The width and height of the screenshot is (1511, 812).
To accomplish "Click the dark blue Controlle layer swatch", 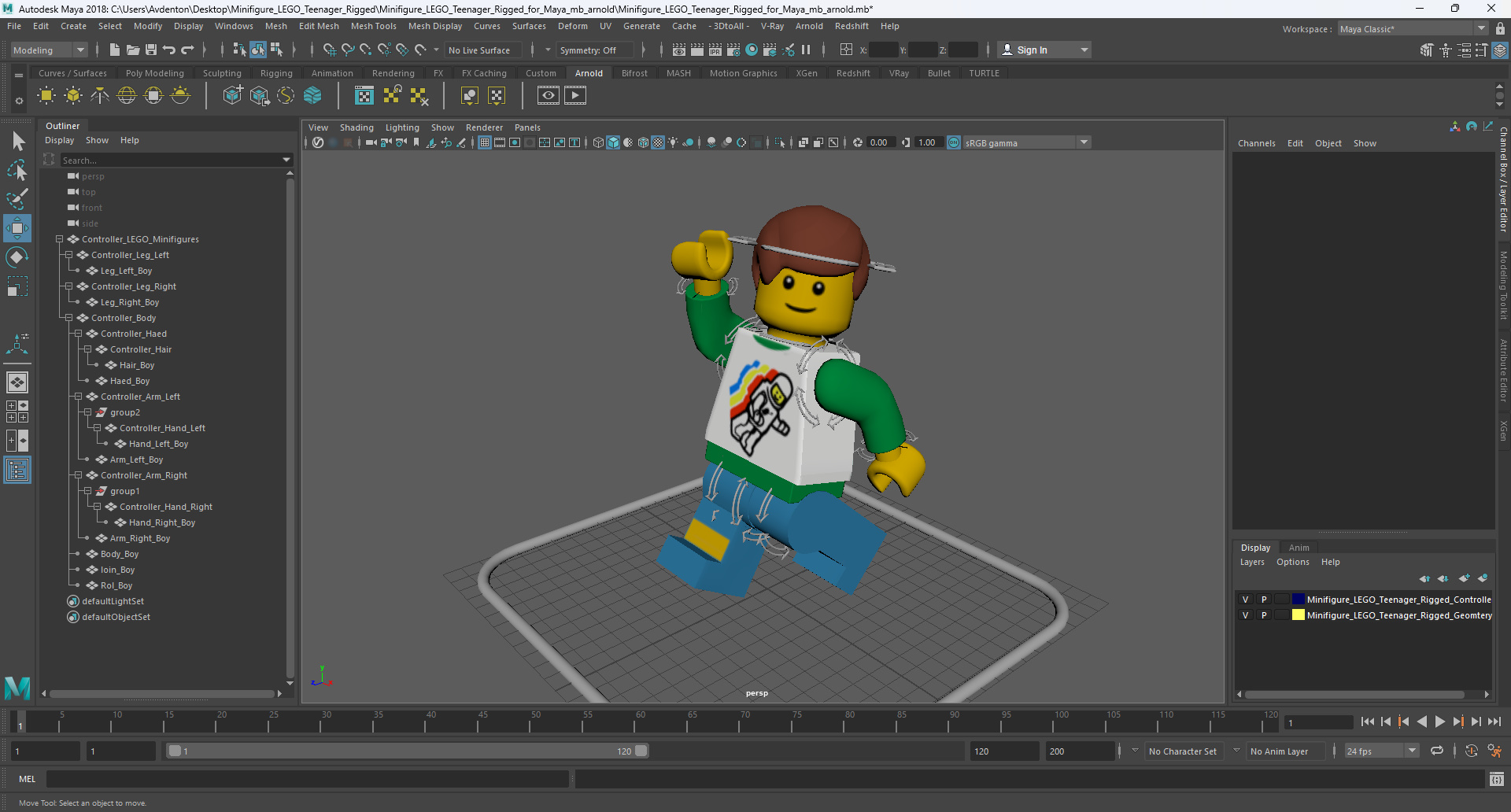I will click(x=1299, y=600).
